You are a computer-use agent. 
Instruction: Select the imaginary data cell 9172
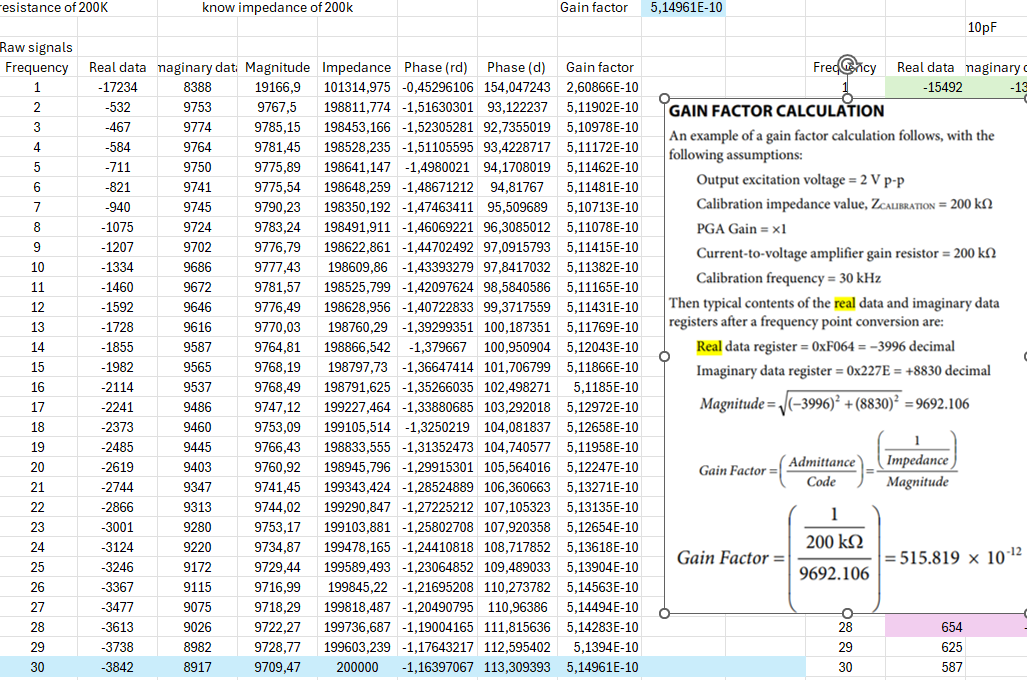coord(197,567)
